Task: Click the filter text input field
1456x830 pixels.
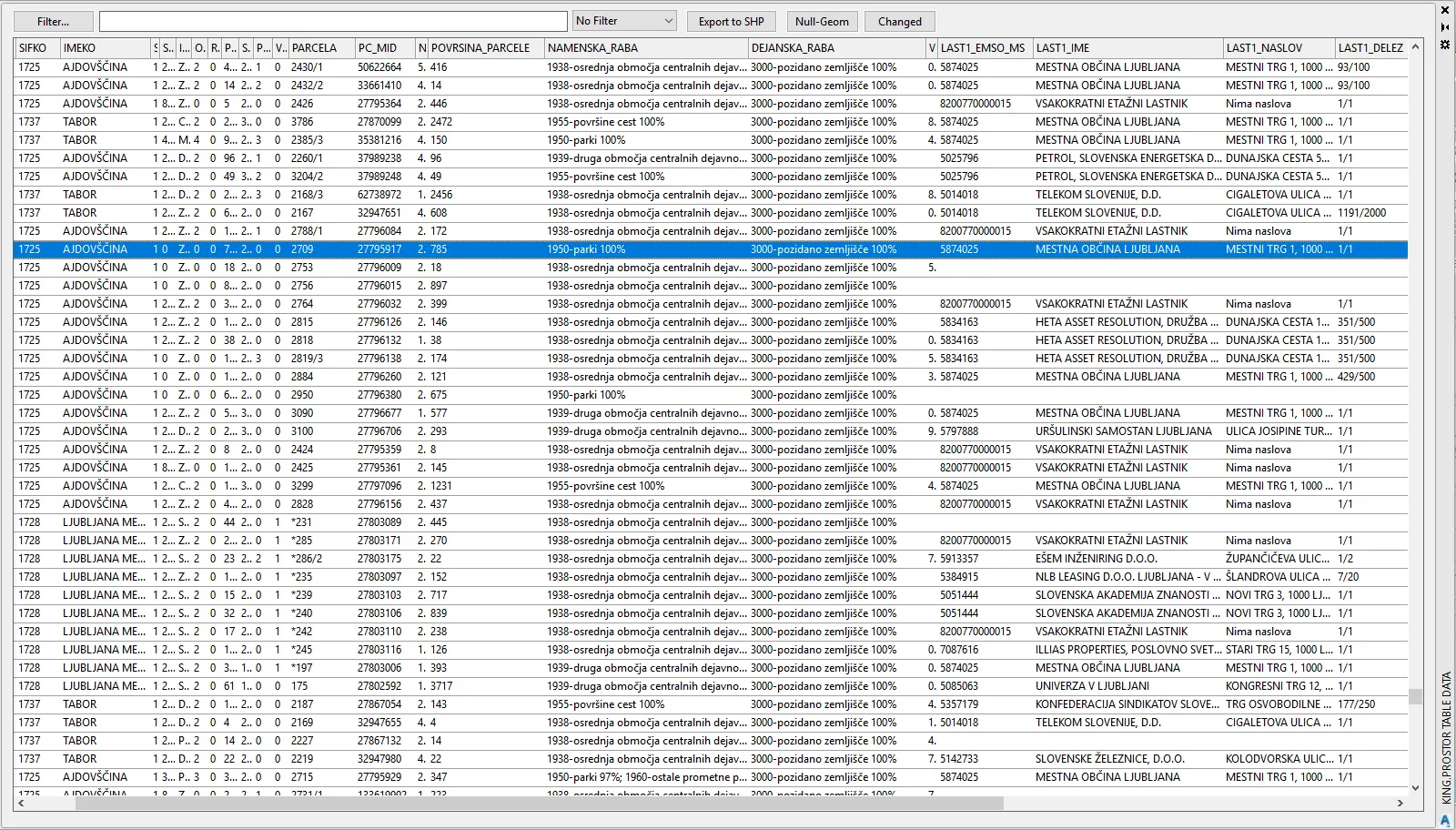Action: [x=333, y=22]
